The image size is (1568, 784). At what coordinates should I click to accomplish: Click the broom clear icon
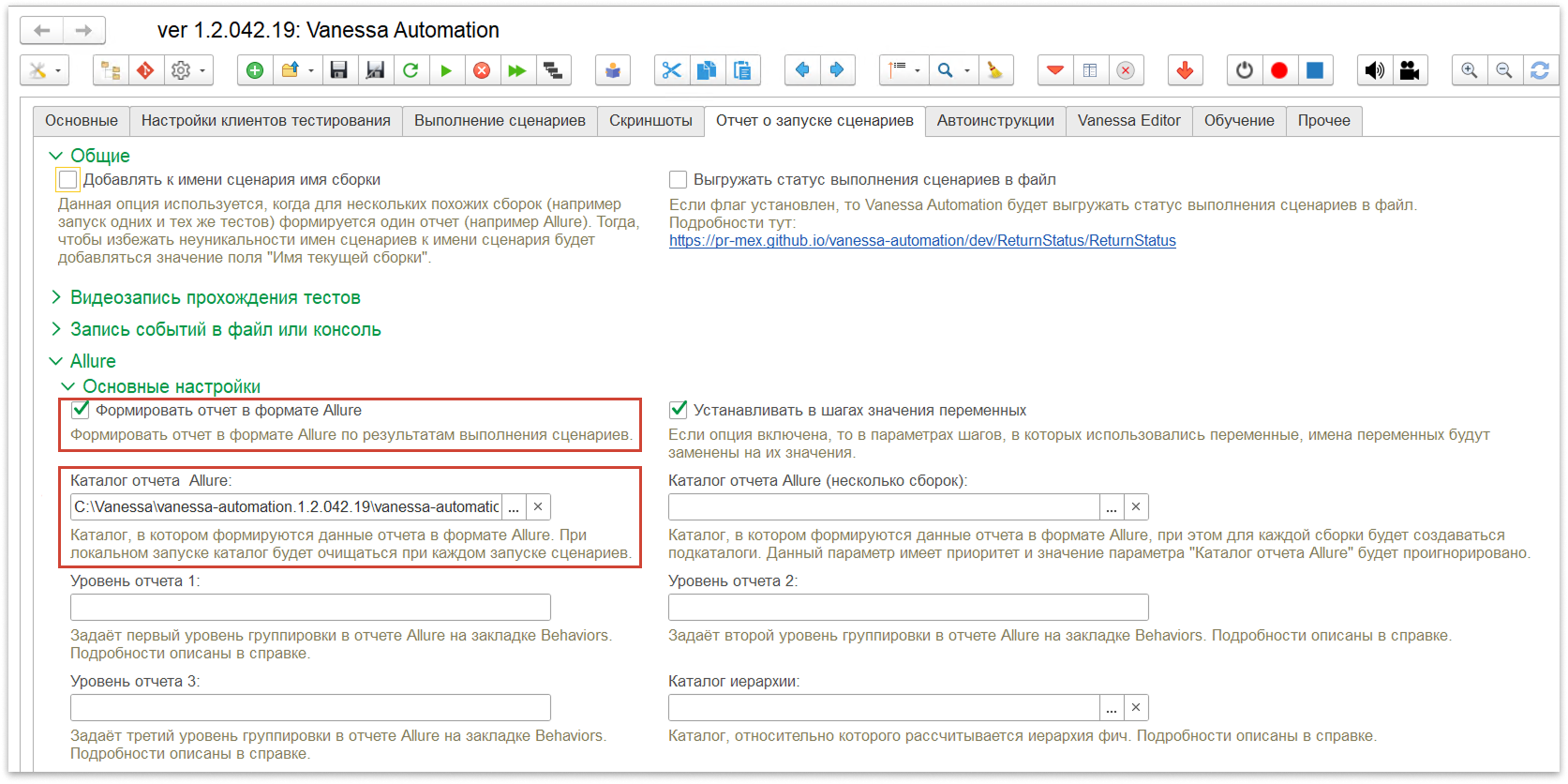[x=995, y=70]
